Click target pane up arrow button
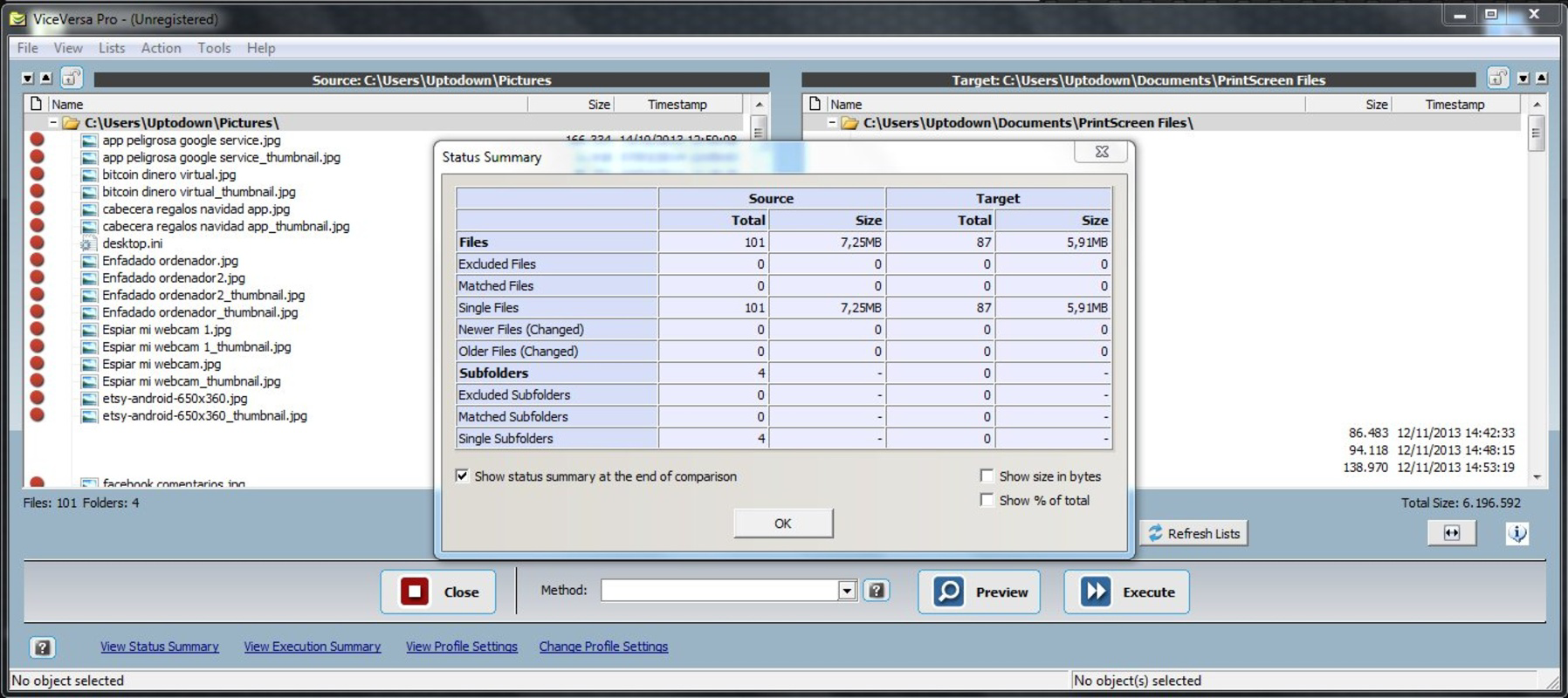The image size is (1568, 698). click(1542, 79)
